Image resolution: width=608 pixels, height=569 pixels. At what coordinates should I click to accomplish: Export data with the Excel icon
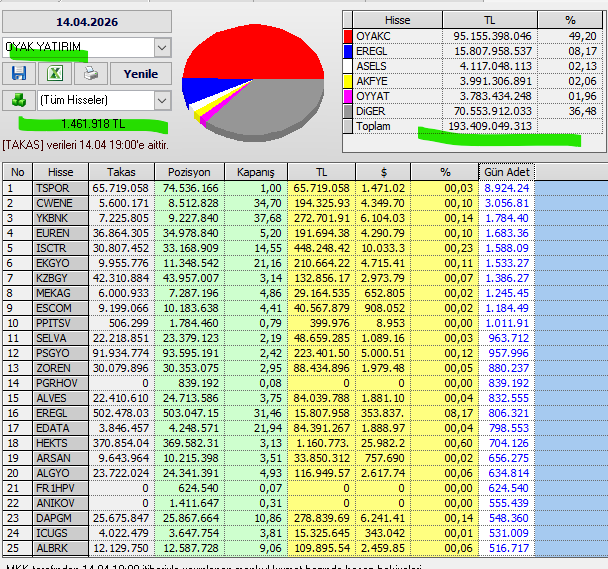[55, 73]
